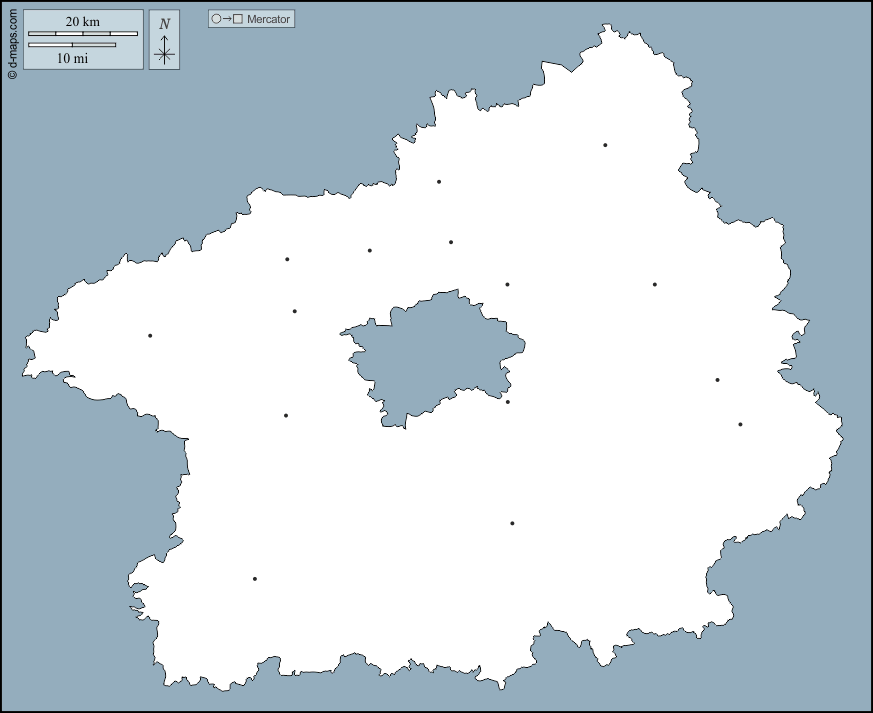
Task: Click the city dot nearest west of enclave
Action: [x=295, y=311]
